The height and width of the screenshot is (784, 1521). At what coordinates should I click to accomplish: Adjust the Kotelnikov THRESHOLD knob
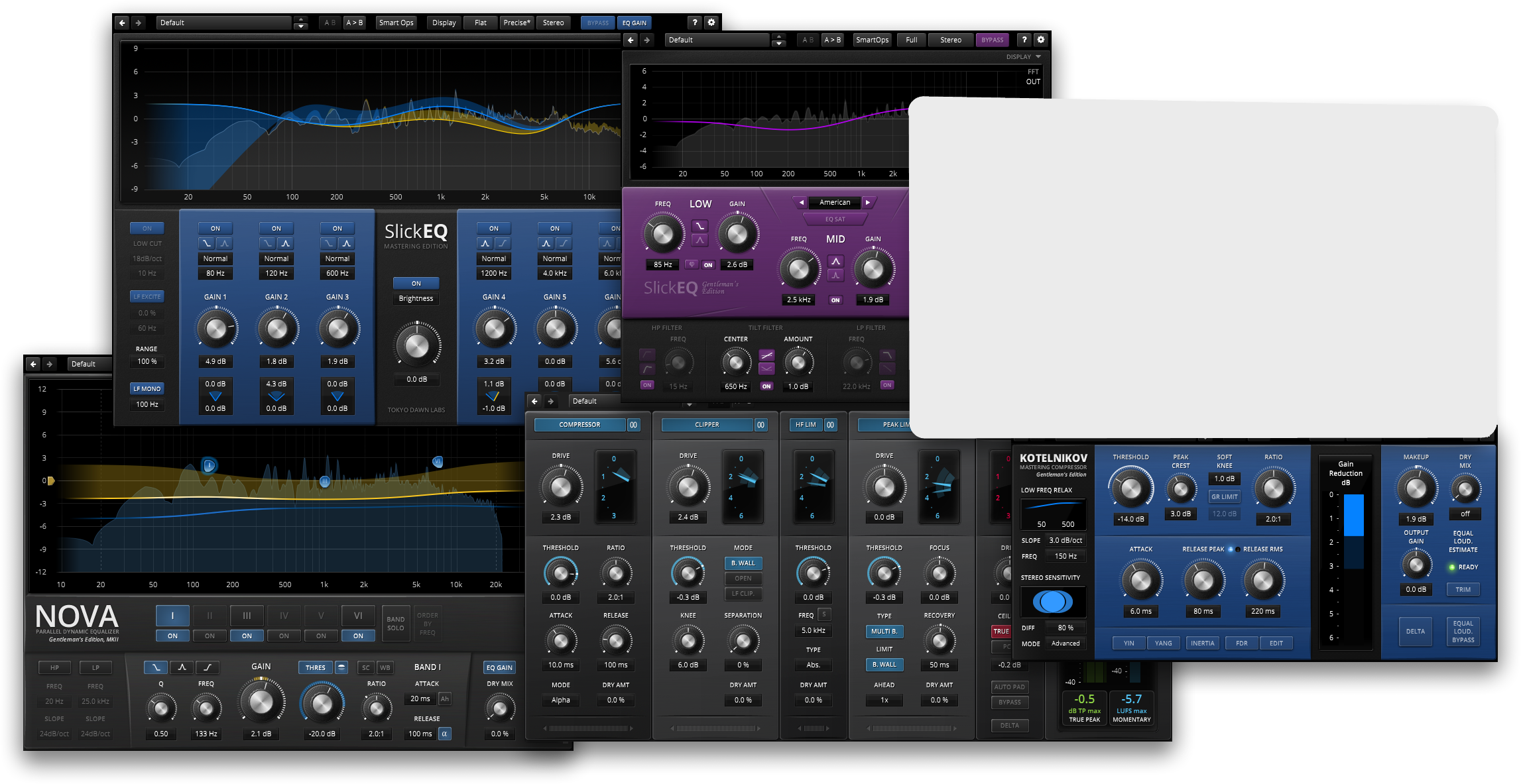tap(1130, 488)
